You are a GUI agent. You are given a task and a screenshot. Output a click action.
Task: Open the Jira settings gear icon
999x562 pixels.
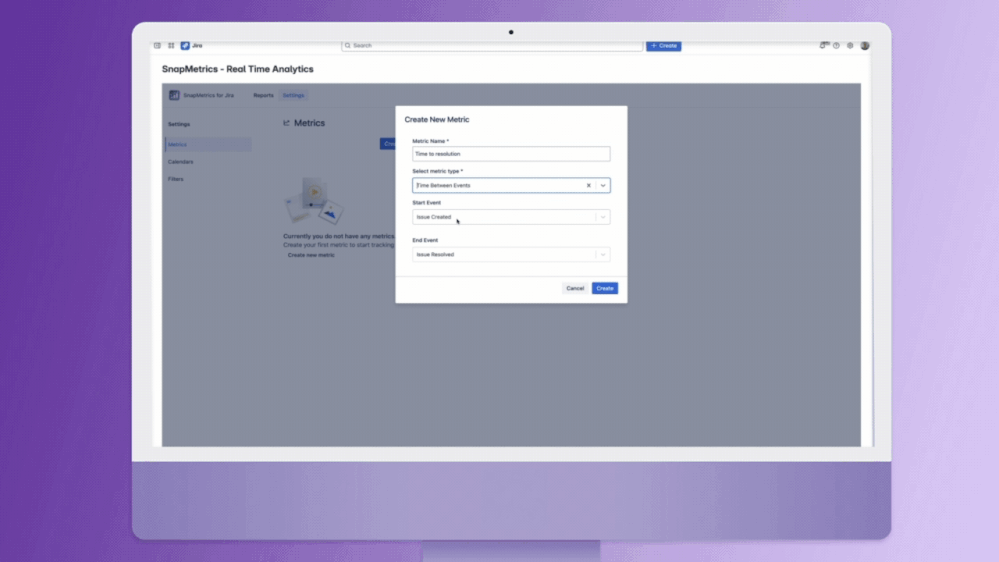(x=851, y=46)
